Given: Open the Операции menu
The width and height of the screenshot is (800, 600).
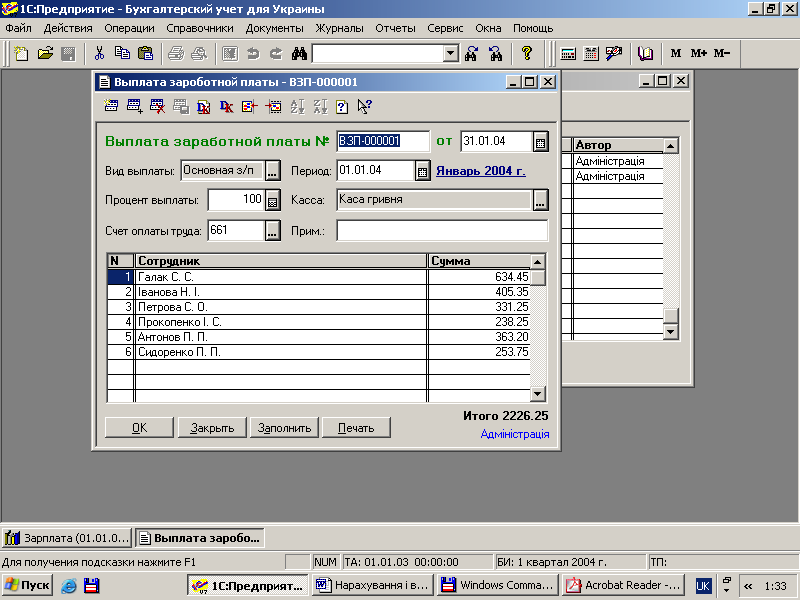Looking at the screenshot, I should [x=129, y=28].
